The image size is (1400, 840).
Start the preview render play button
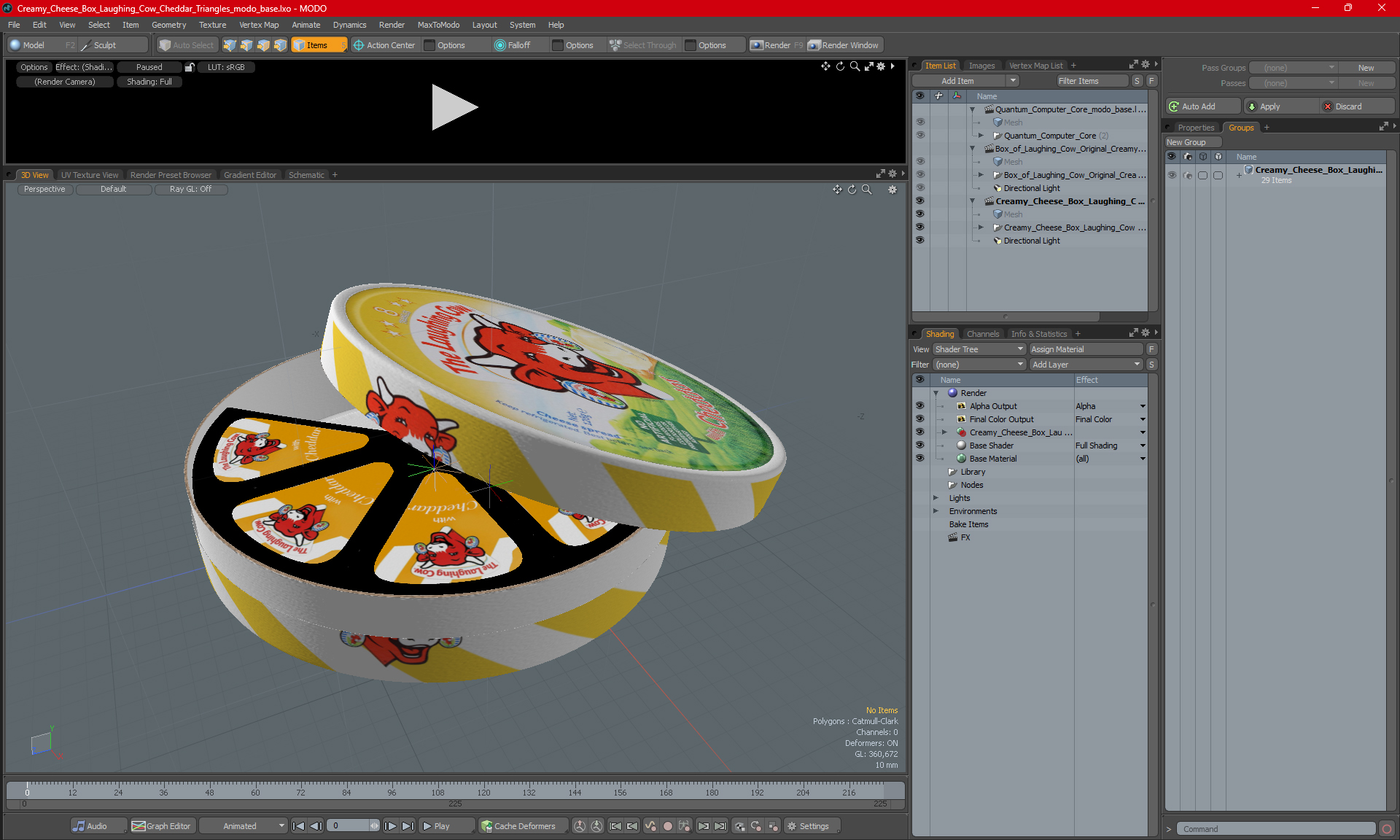454,107
